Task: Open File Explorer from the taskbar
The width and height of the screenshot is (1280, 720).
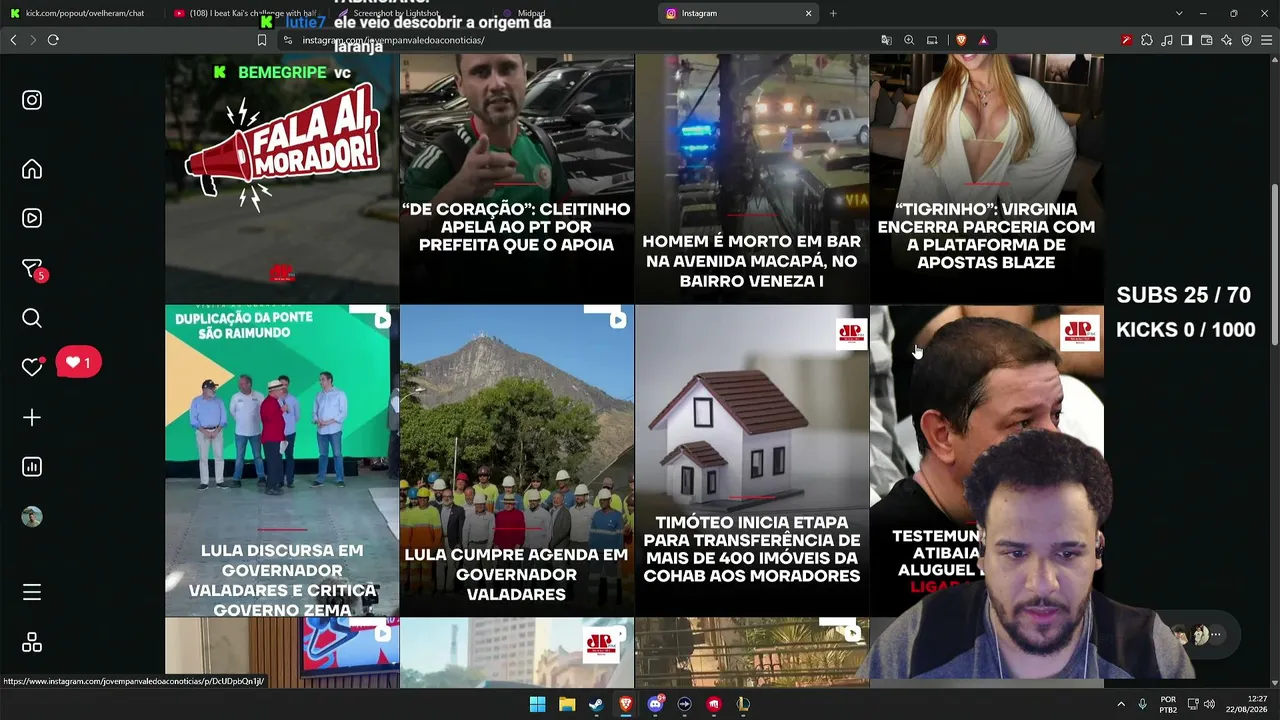Action: (x=567, y=704)
